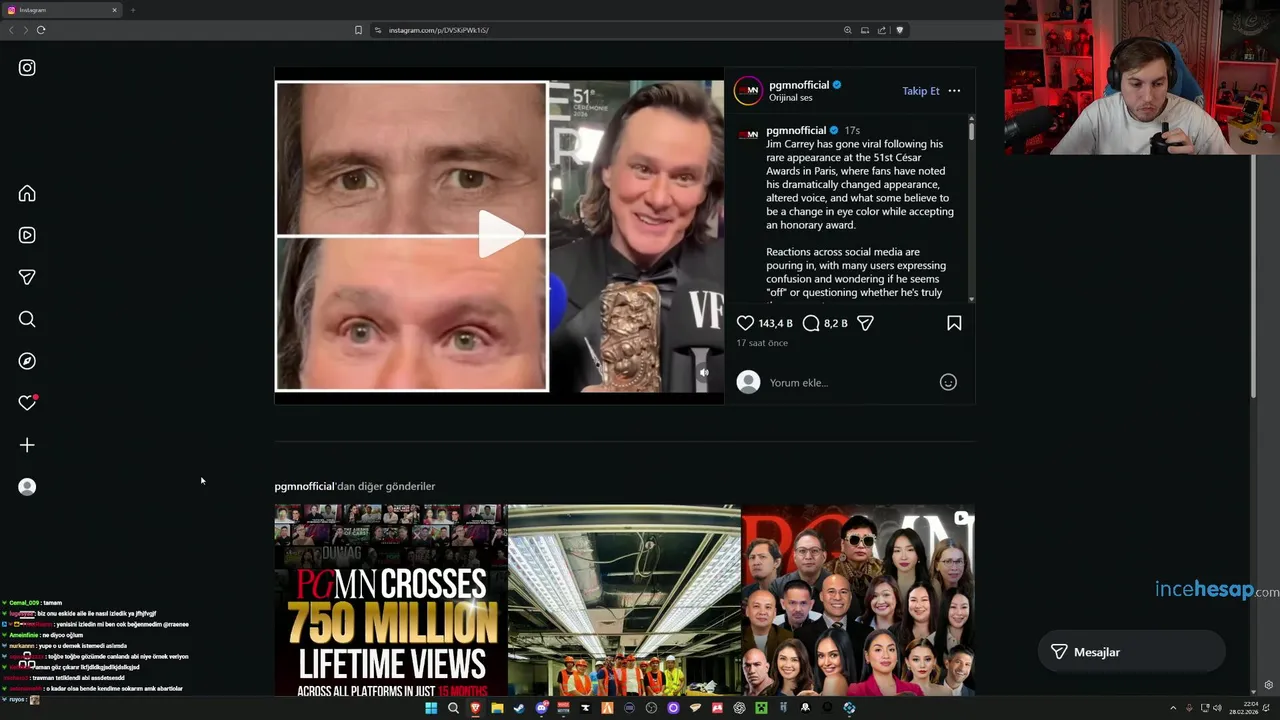Play the Jim Carrey video
The image size is (1280, 720).
point(499,235)
